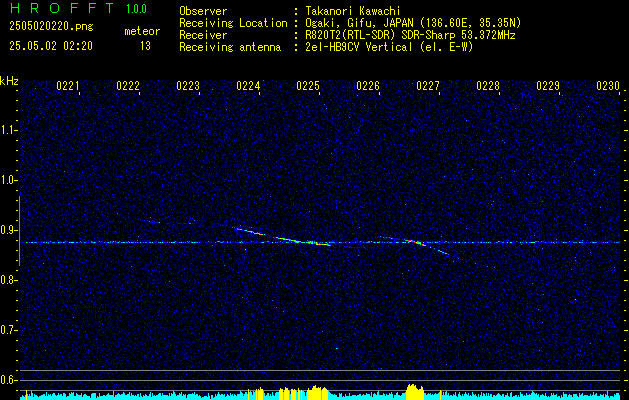Viewport: 629px width, 400px height.
Task: Click the 0.6 frequency axis label
Action: (x=8, y=380)
